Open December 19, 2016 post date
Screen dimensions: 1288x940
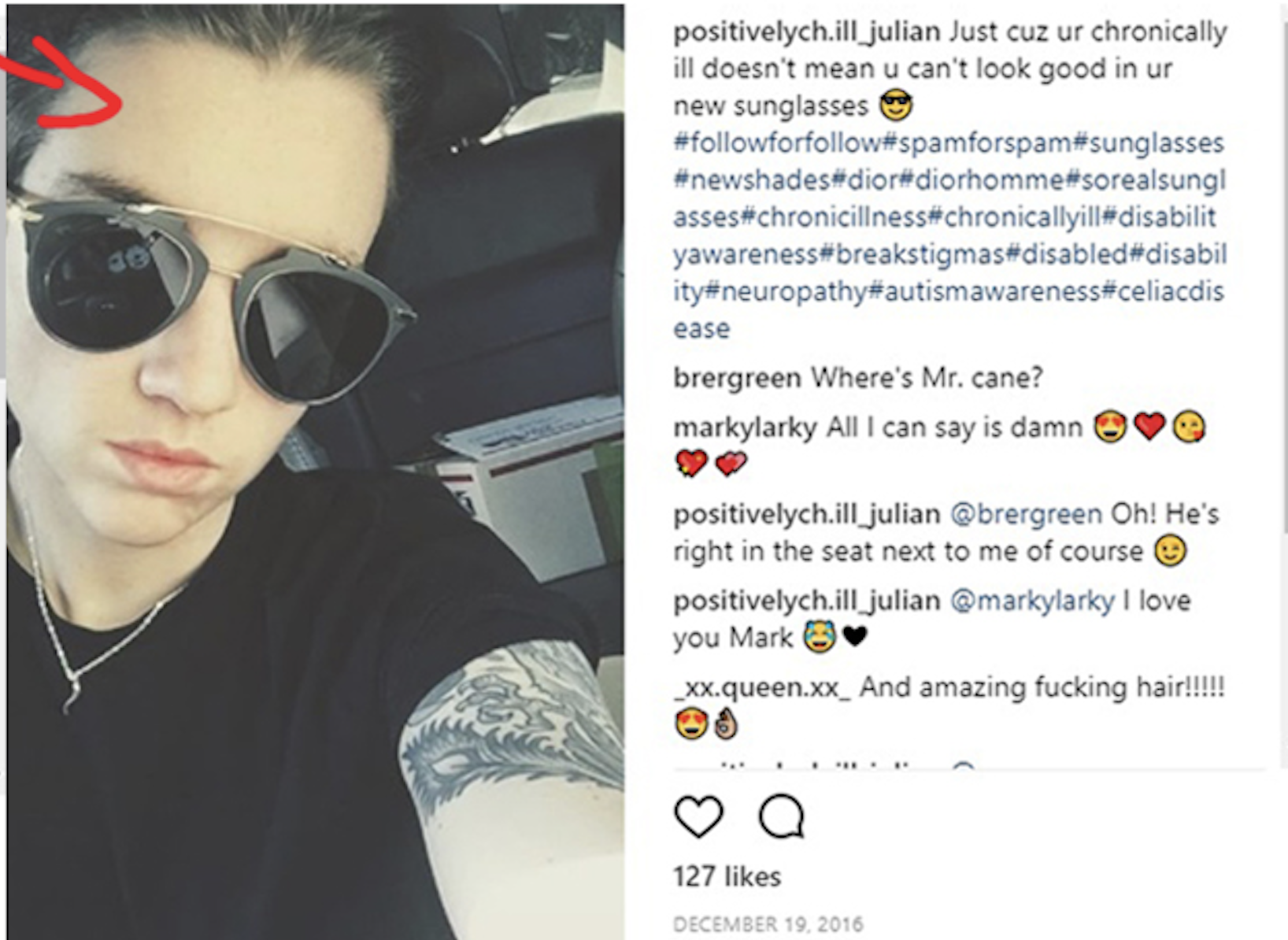(768, 923)
